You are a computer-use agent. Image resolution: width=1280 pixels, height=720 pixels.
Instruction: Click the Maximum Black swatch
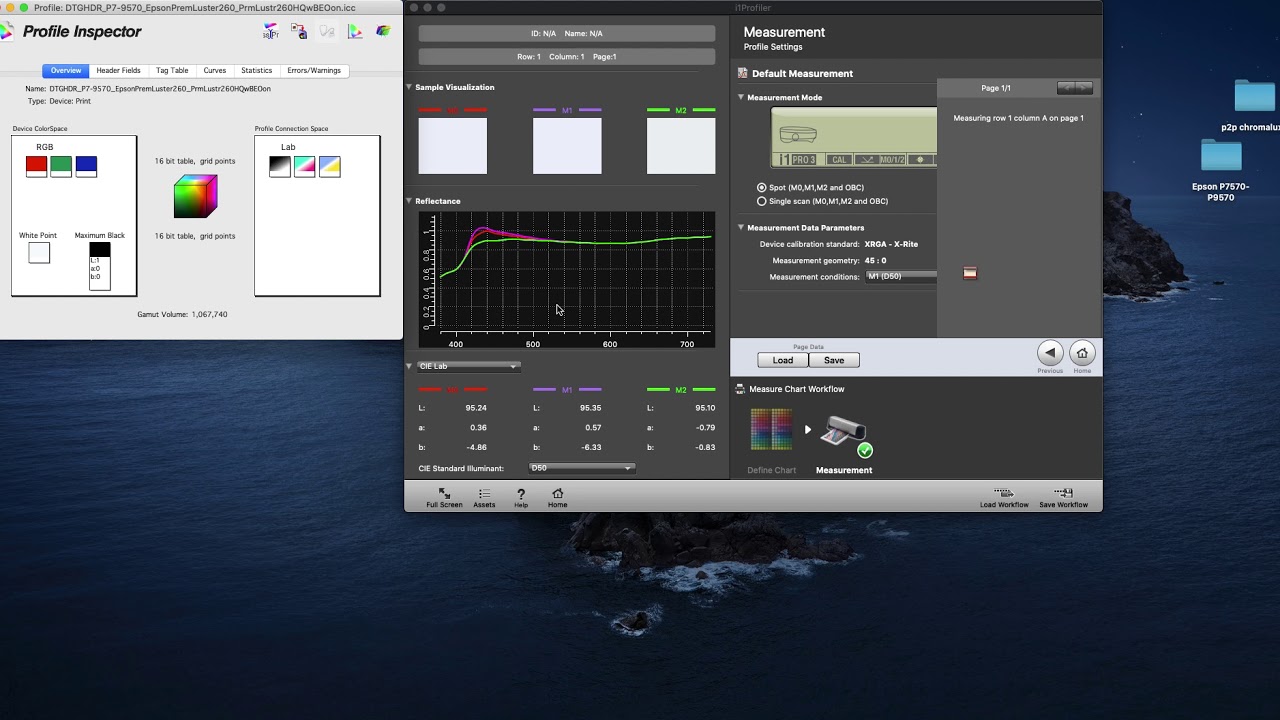pos(100,266)
